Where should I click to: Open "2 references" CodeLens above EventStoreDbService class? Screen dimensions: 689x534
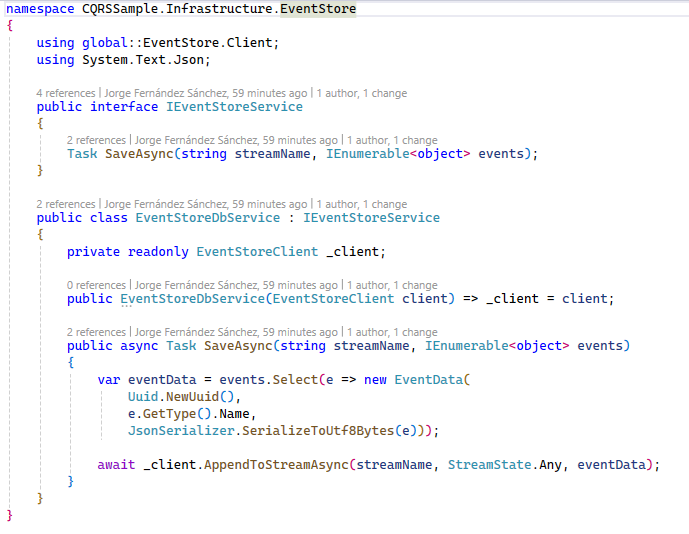(66, 204)
